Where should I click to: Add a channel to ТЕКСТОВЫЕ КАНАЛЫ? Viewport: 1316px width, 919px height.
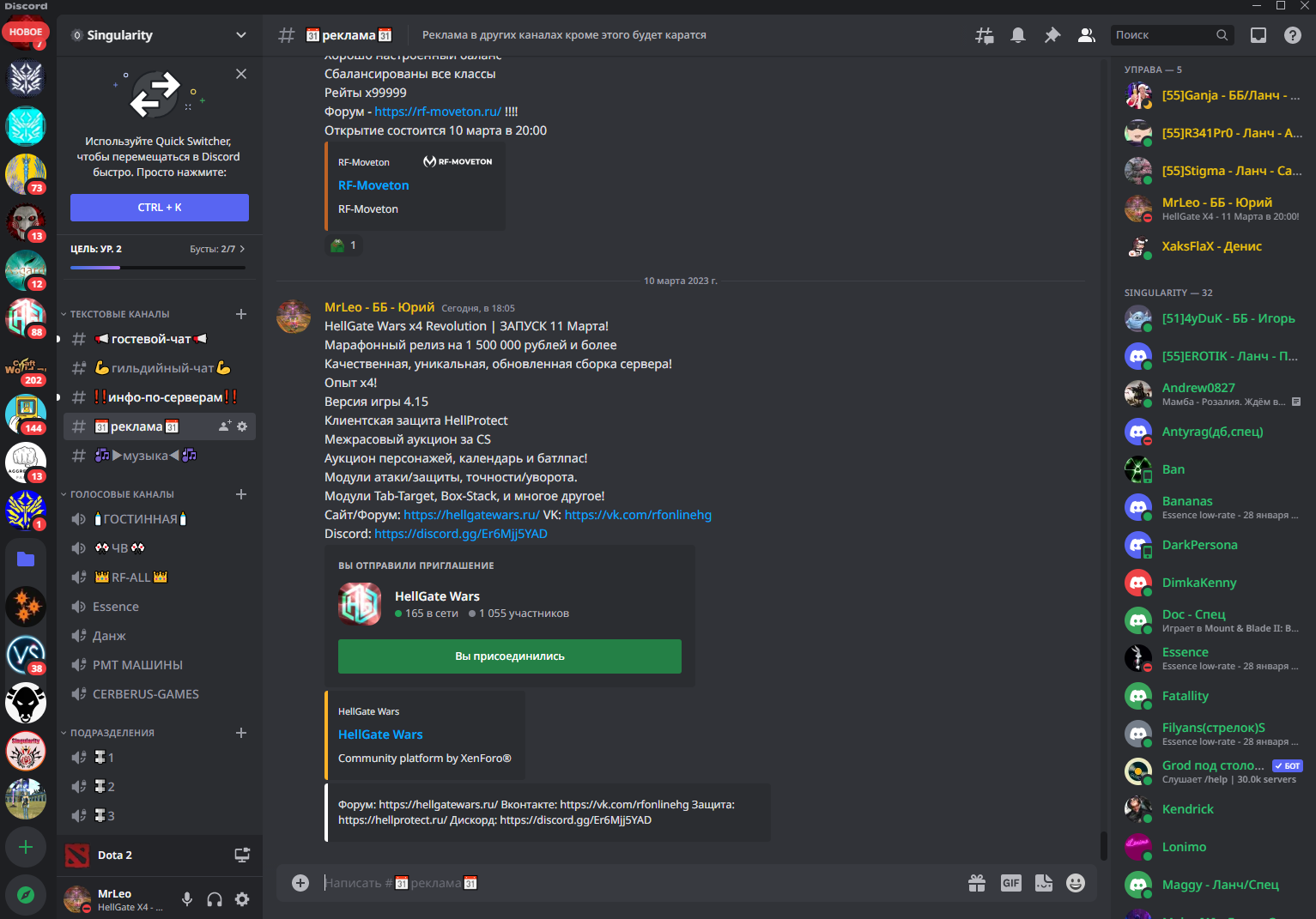click(x=241, y=314)
